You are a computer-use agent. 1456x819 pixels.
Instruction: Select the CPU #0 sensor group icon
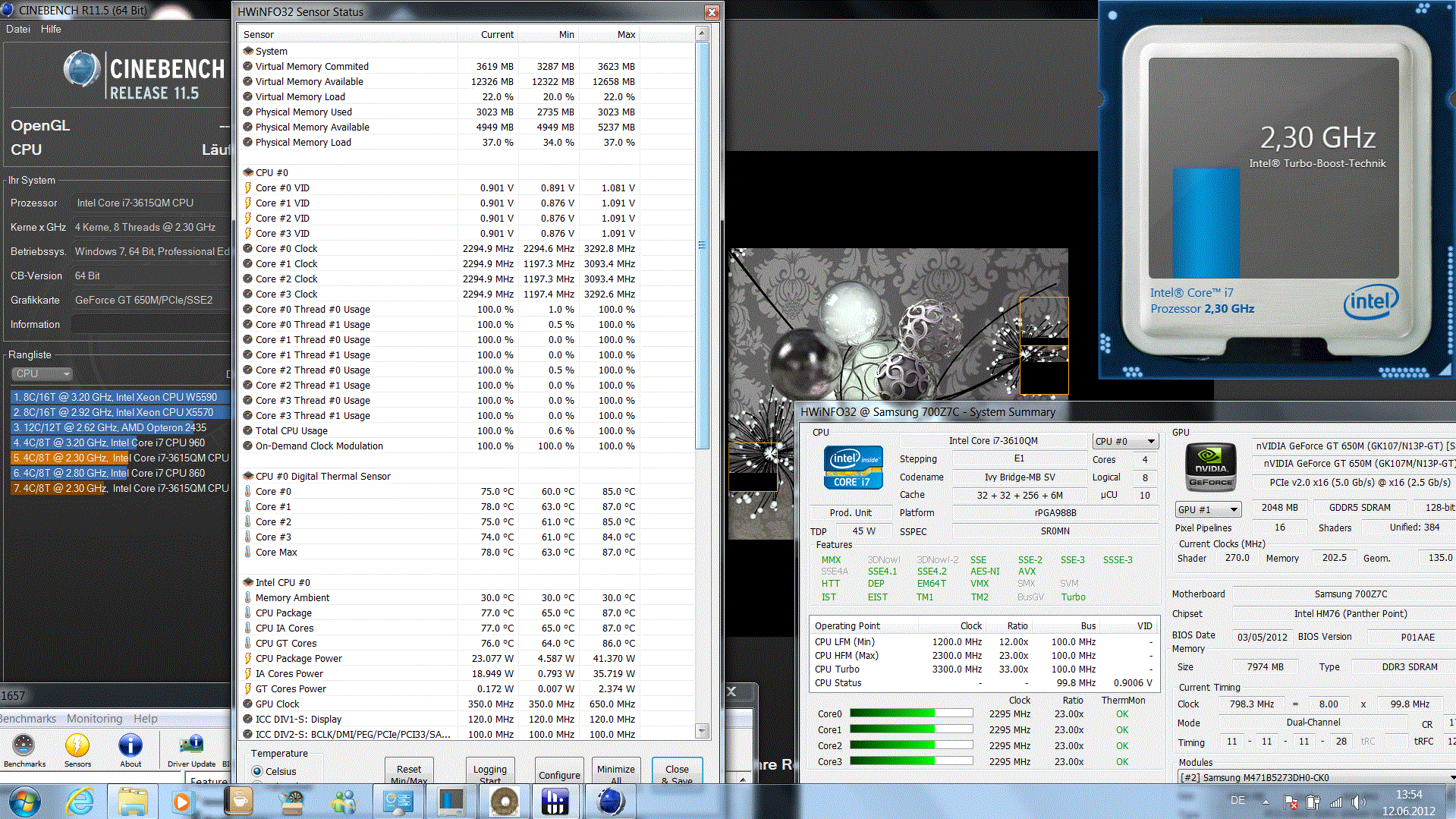[x=247, y=172]
